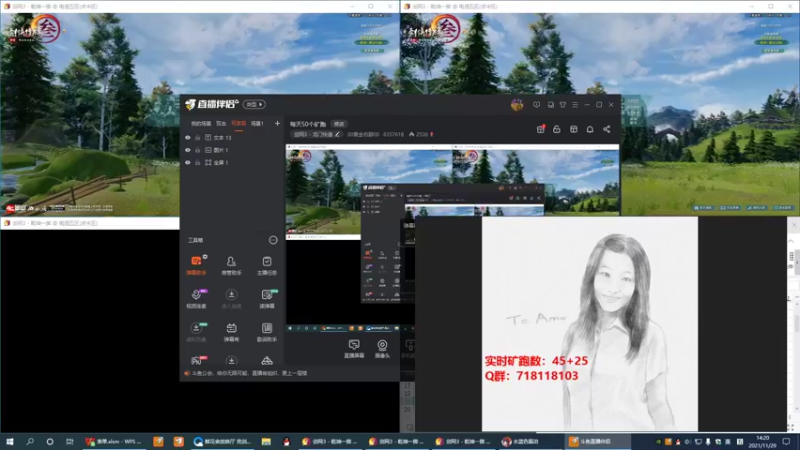Switch to 可改名 scene tab
This screenshot has width=800, height=450.
(239, 123)
